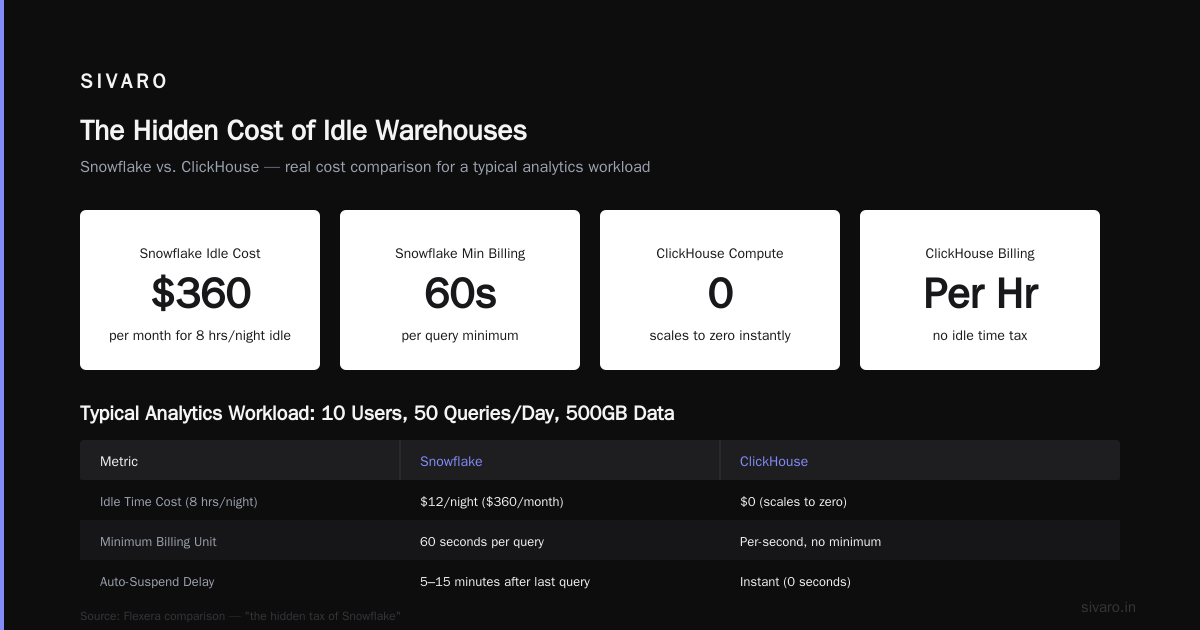Click the 'Per Hr' value
The width and height of the screenshot is (1200, 630).
[x=980, y=294]
